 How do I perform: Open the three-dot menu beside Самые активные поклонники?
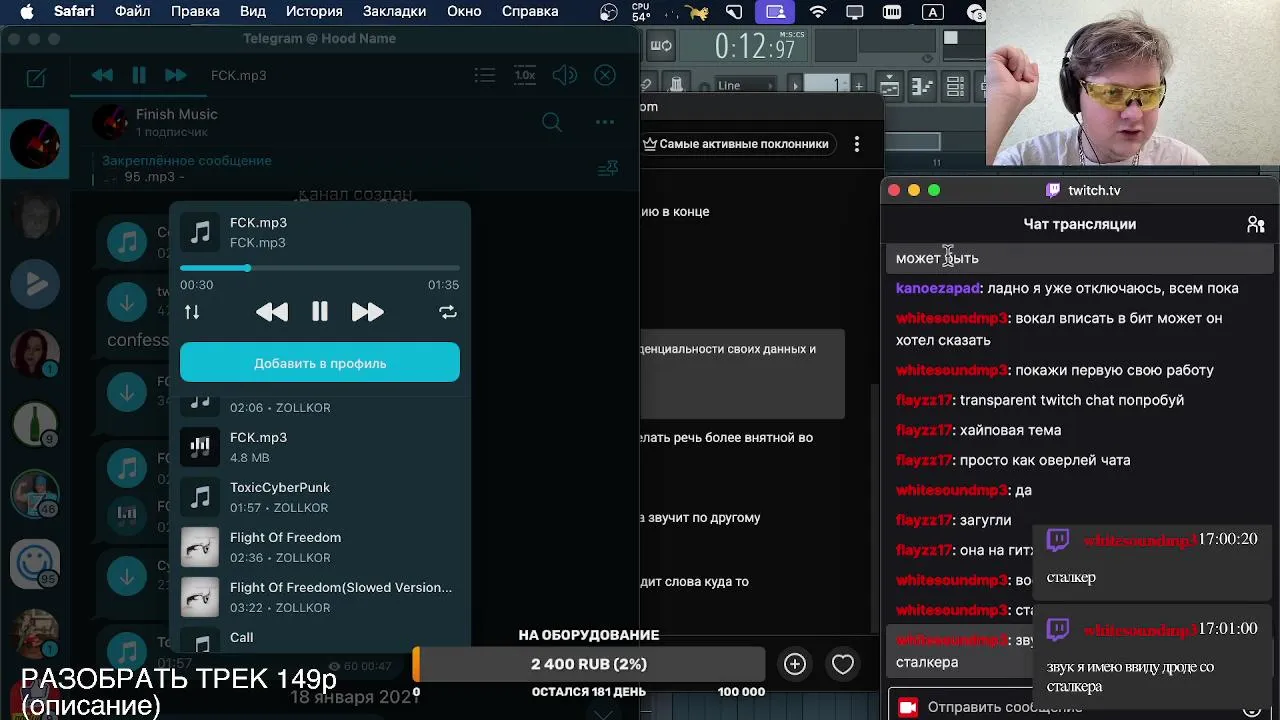click(x=857, y=144)
